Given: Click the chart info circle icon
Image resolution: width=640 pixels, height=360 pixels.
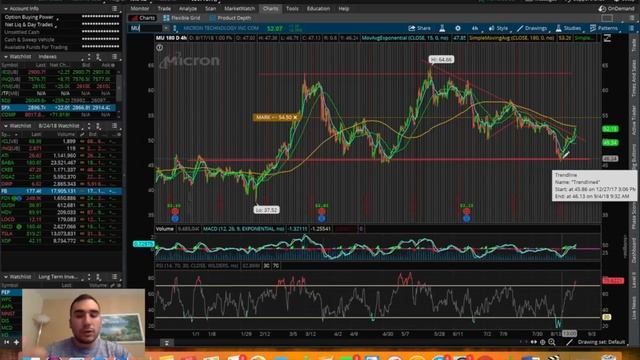Looking at the screenshot, I should (160, 48).
